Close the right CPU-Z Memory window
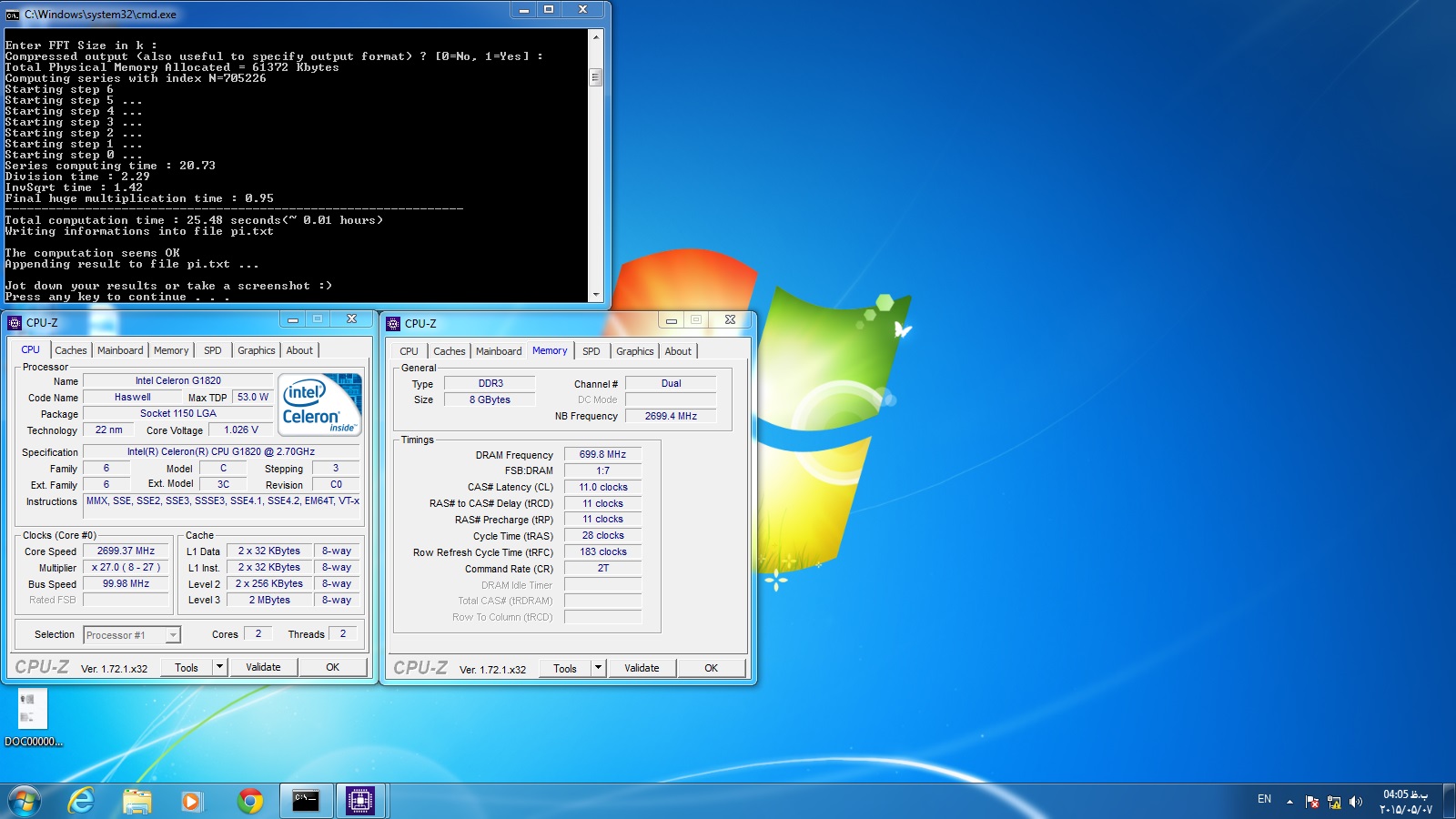Image resolution: width=1456 pixels, height=819 pixels. point(730,320)
